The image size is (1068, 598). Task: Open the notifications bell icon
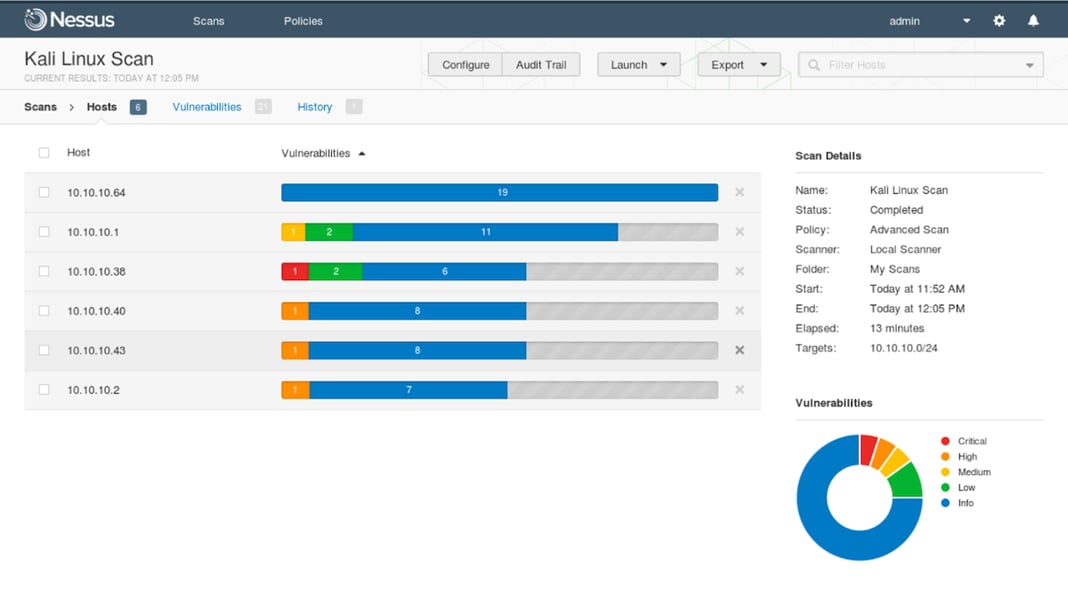tap(1033, 20)
